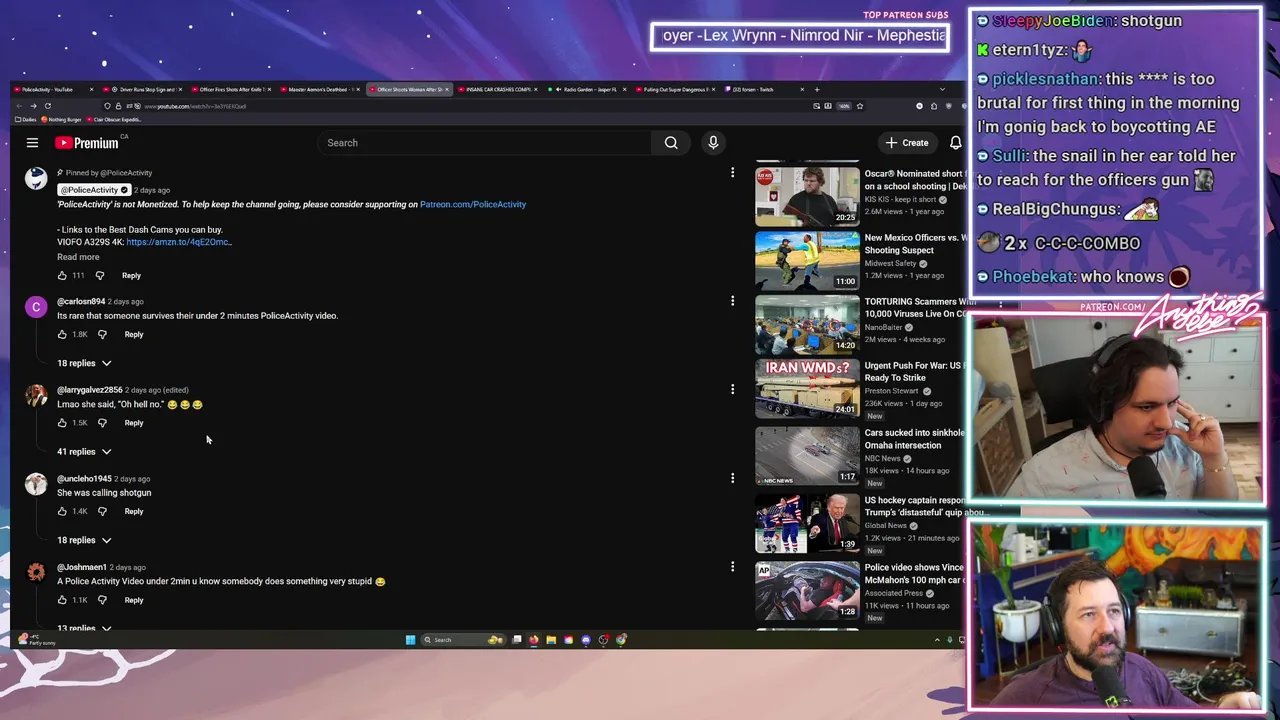This screenshot has width=1280, height=720.
Task: Open TORTURING Scammers video thumbnail
Action: (x=807, y=324)
